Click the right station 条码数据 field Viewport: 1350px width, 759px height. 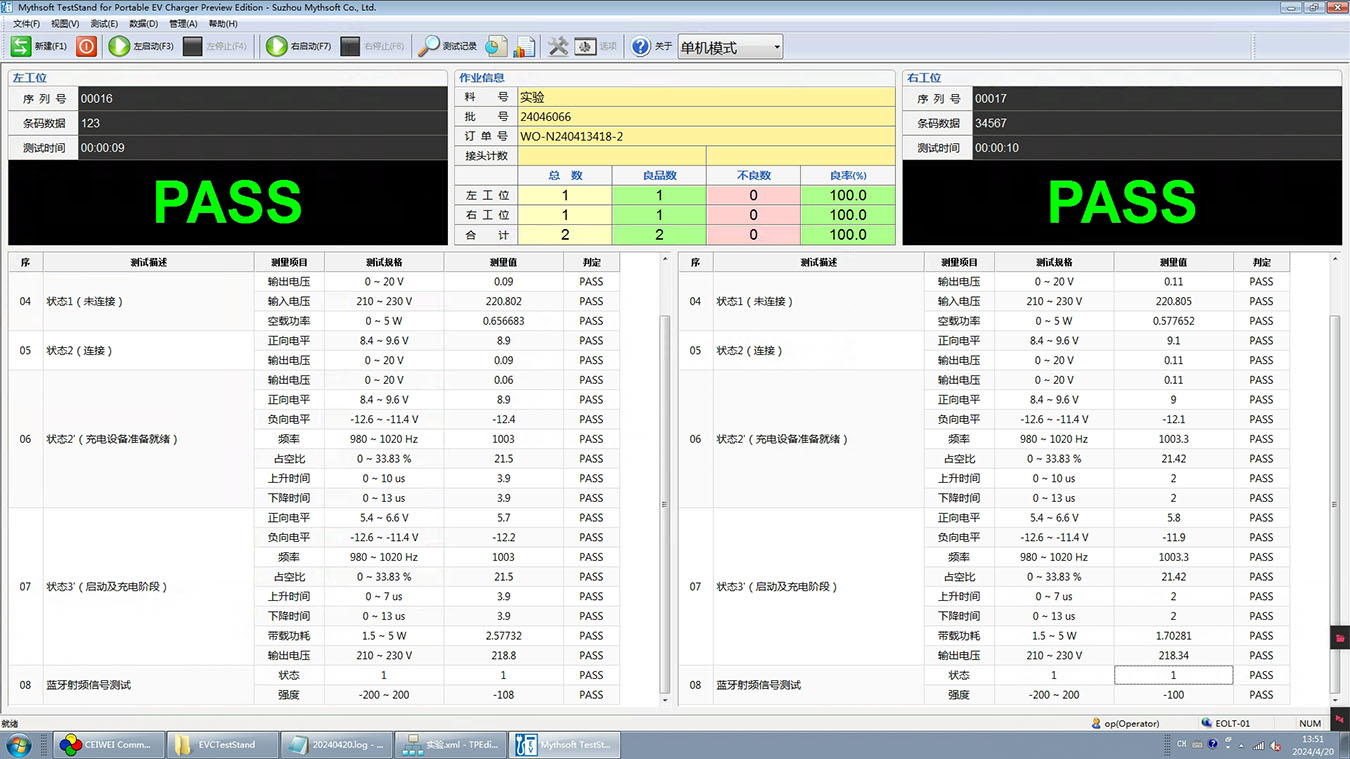(1155, 123)
